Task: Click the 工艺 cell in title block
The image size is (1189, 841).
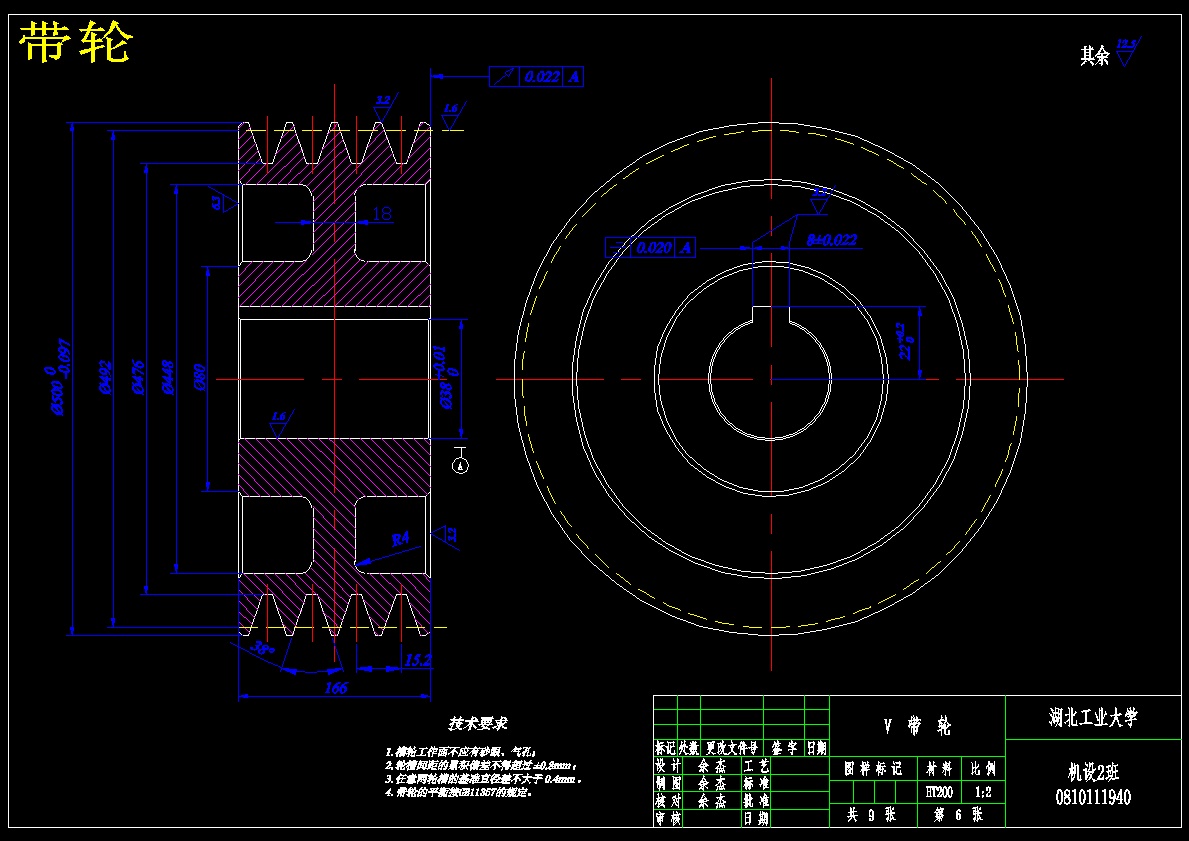Action: coord(758,767)
